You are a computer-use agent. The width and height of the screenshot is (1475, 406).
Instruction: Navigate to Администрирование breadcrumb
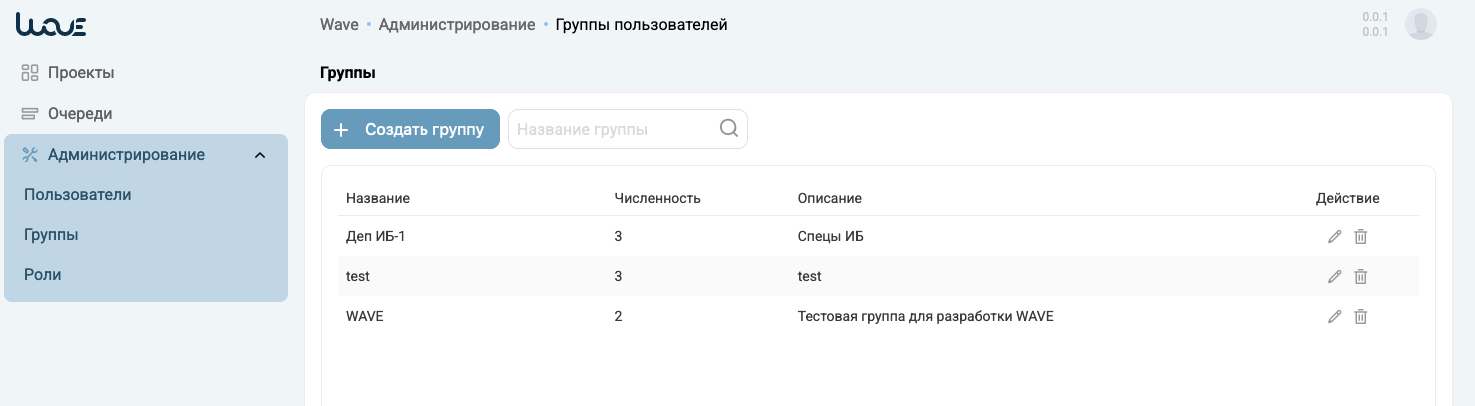coord(457,24)
